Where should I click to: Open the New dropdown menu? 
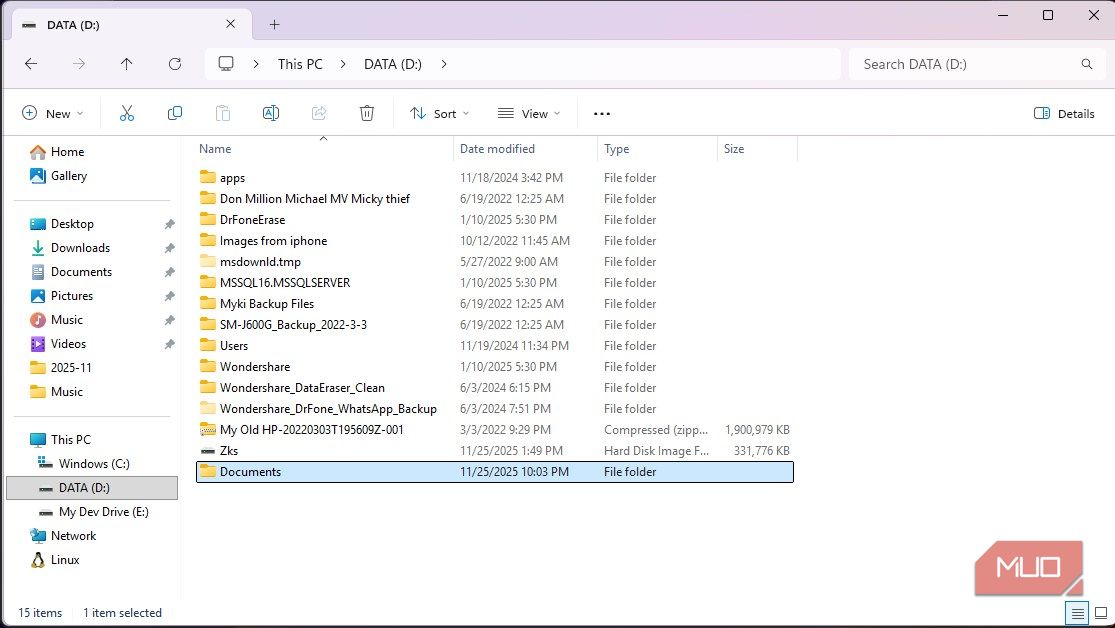pos(53,114)
